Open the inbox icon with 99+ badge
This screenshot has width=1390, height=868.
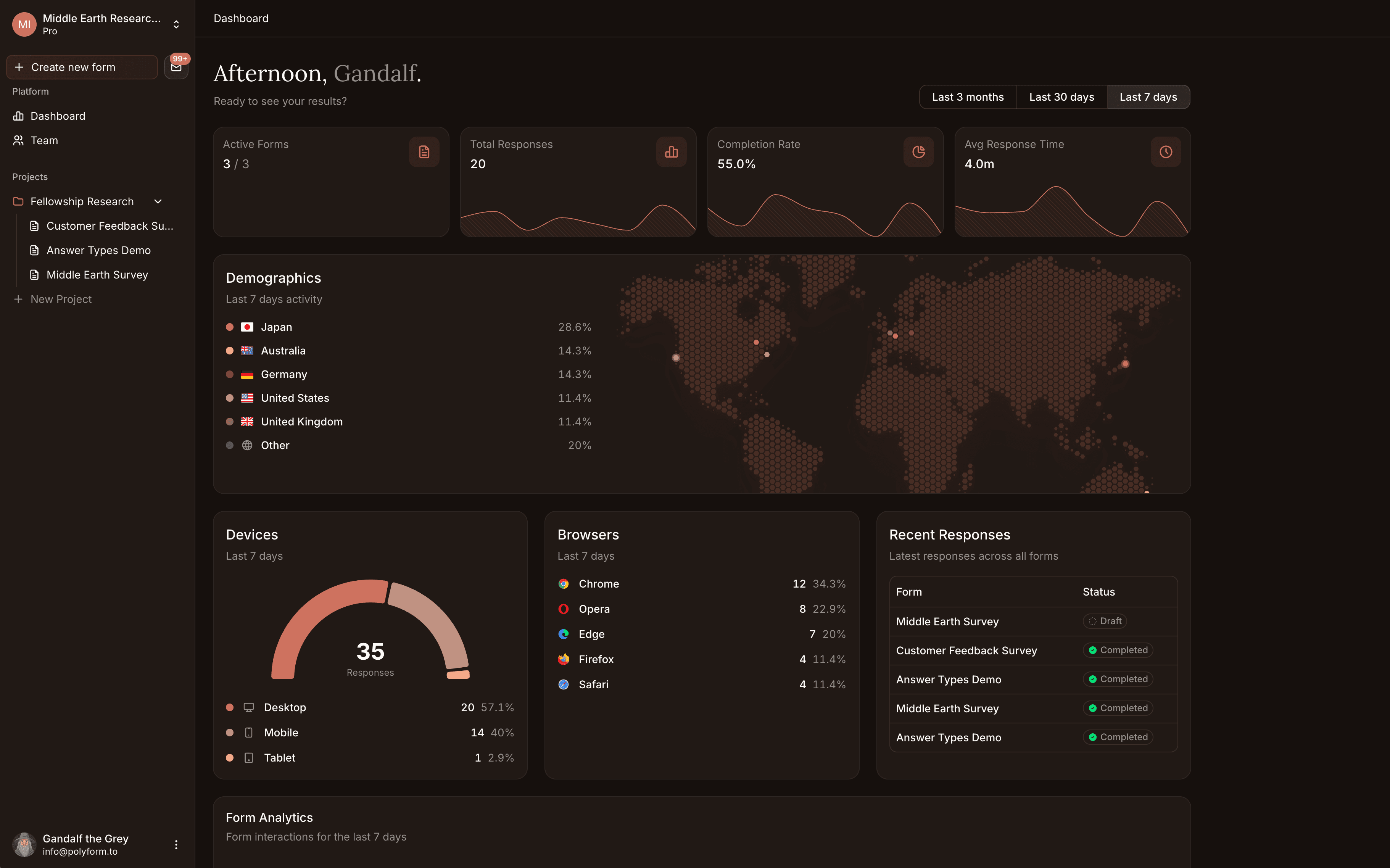pyautogui.click(x=176, y=67)
